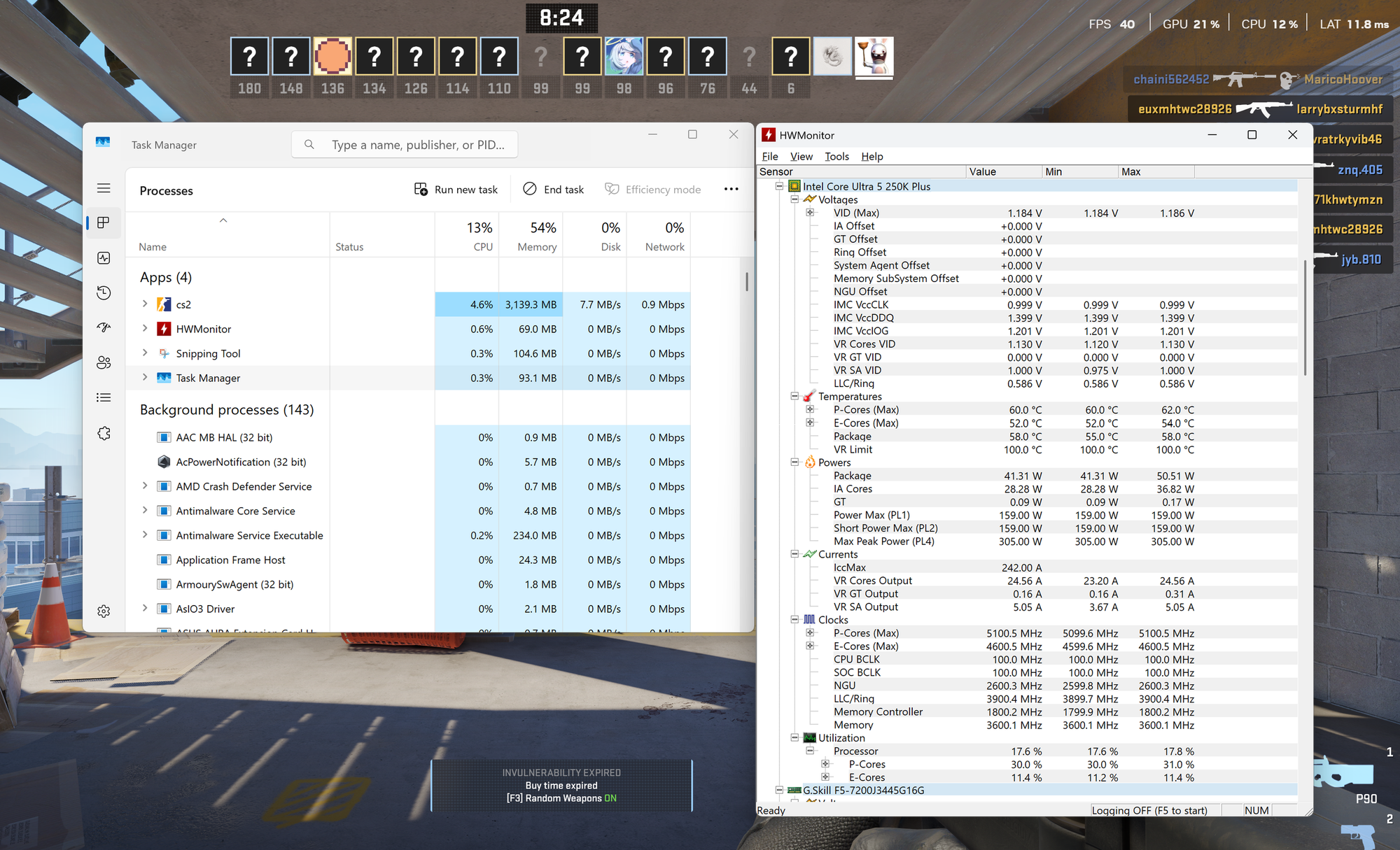Collapse the Clocks section in HWMonitor
This screenshot has height=850, width=1400.
(x=794, y=619)
